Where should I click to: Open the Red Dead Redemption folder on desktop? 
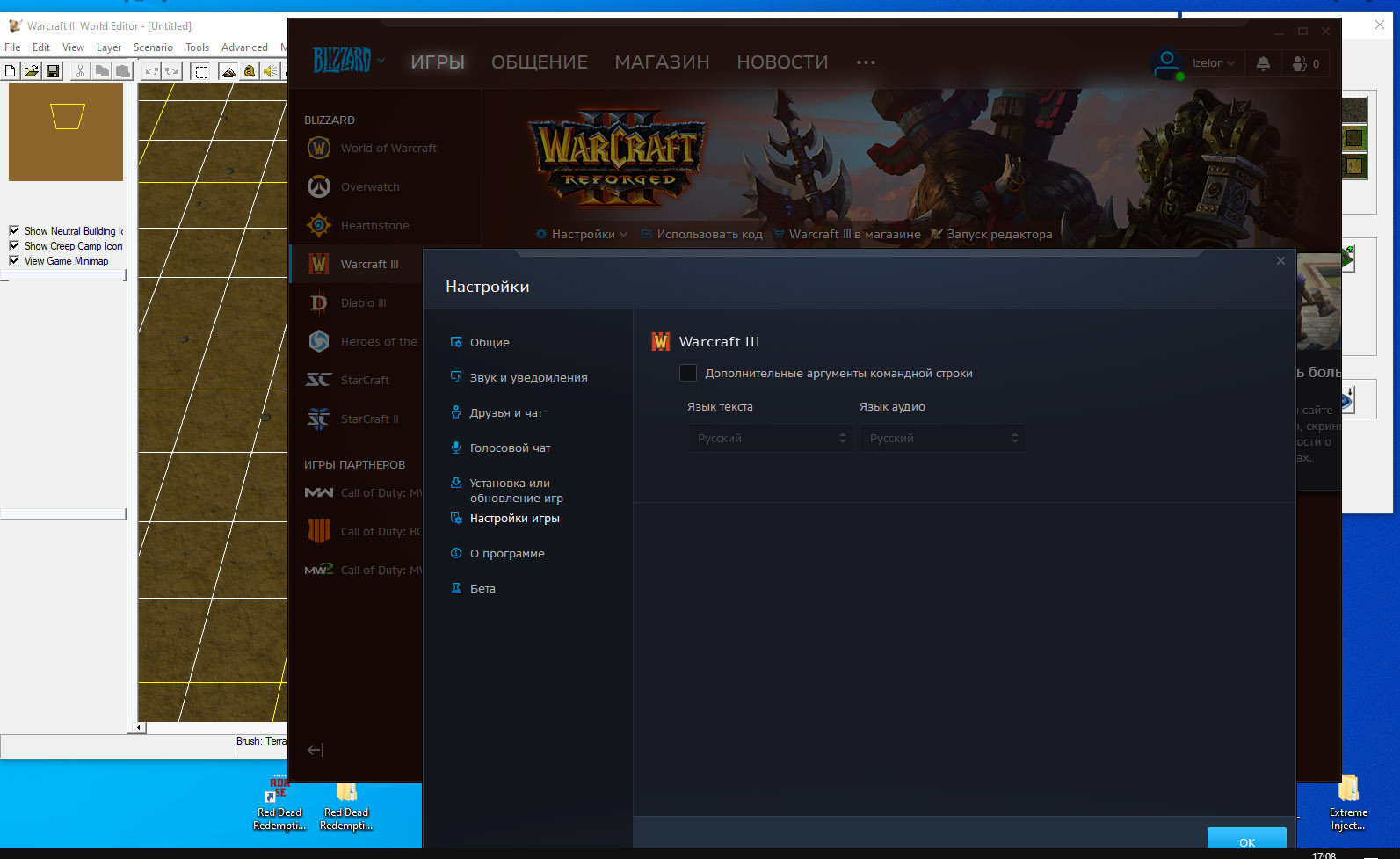[x=346, y=804]
